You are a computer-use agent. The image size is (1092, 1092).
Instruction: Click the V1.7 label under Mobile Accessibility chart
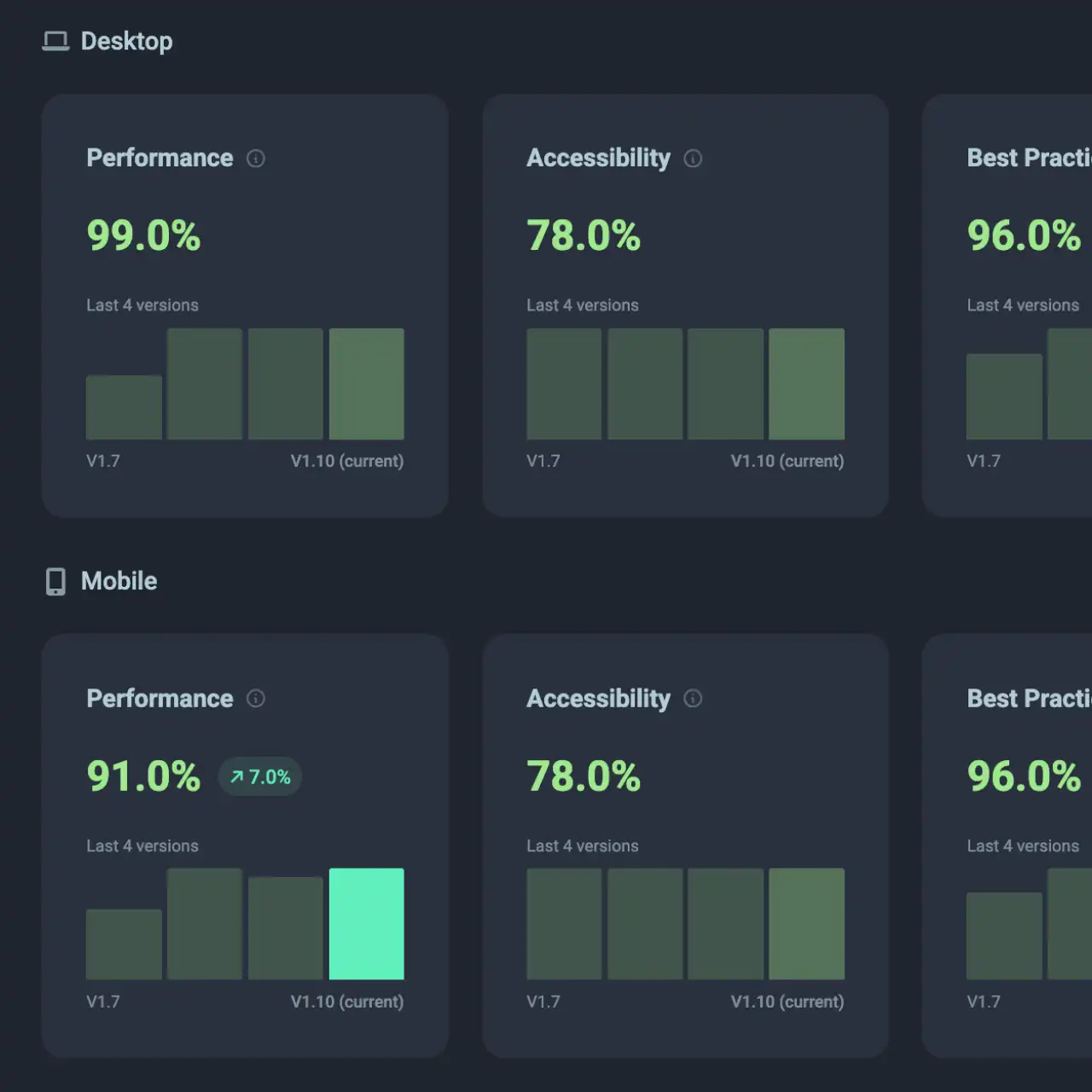(543, 1002)
